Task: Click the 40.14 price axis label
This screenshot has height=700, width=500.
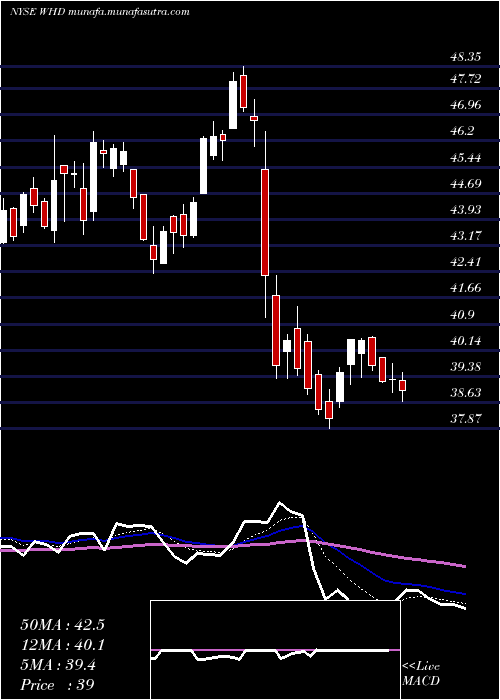Action: (466, 341)
